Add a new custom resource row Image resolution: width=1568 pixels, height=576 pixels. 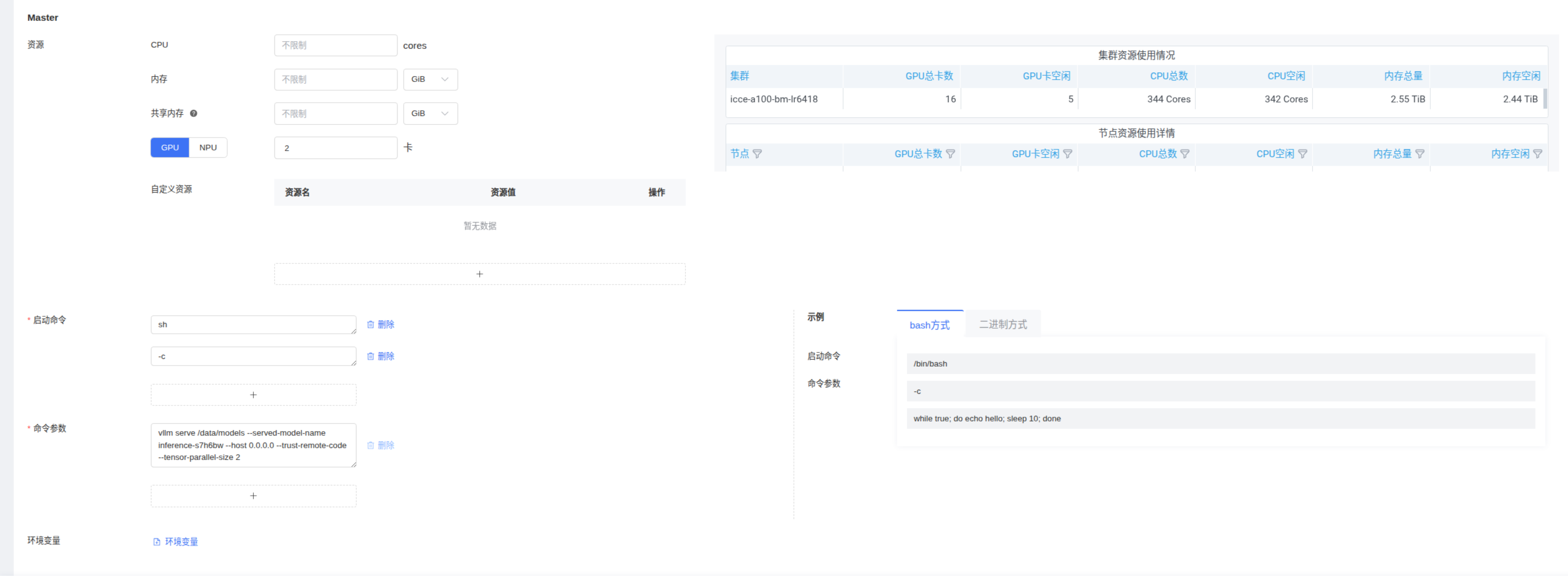[x=480, y=274]
